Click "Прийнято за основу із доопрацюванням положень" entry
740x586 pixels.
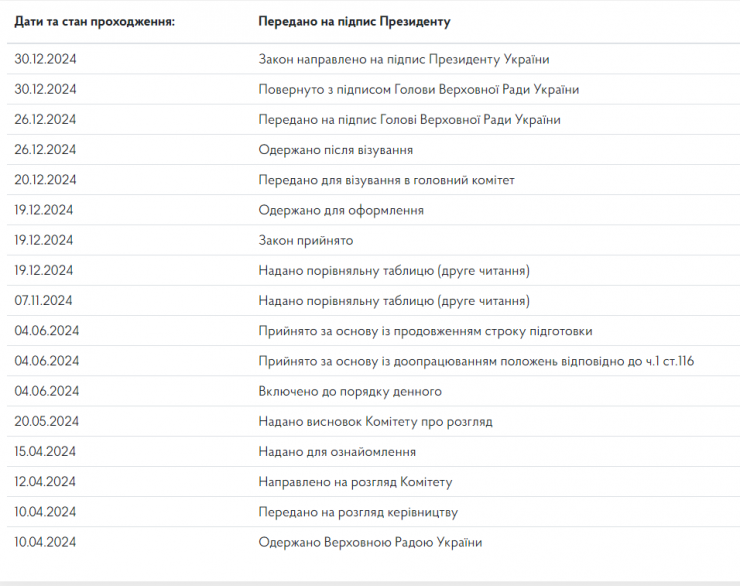tap(475, 361)
